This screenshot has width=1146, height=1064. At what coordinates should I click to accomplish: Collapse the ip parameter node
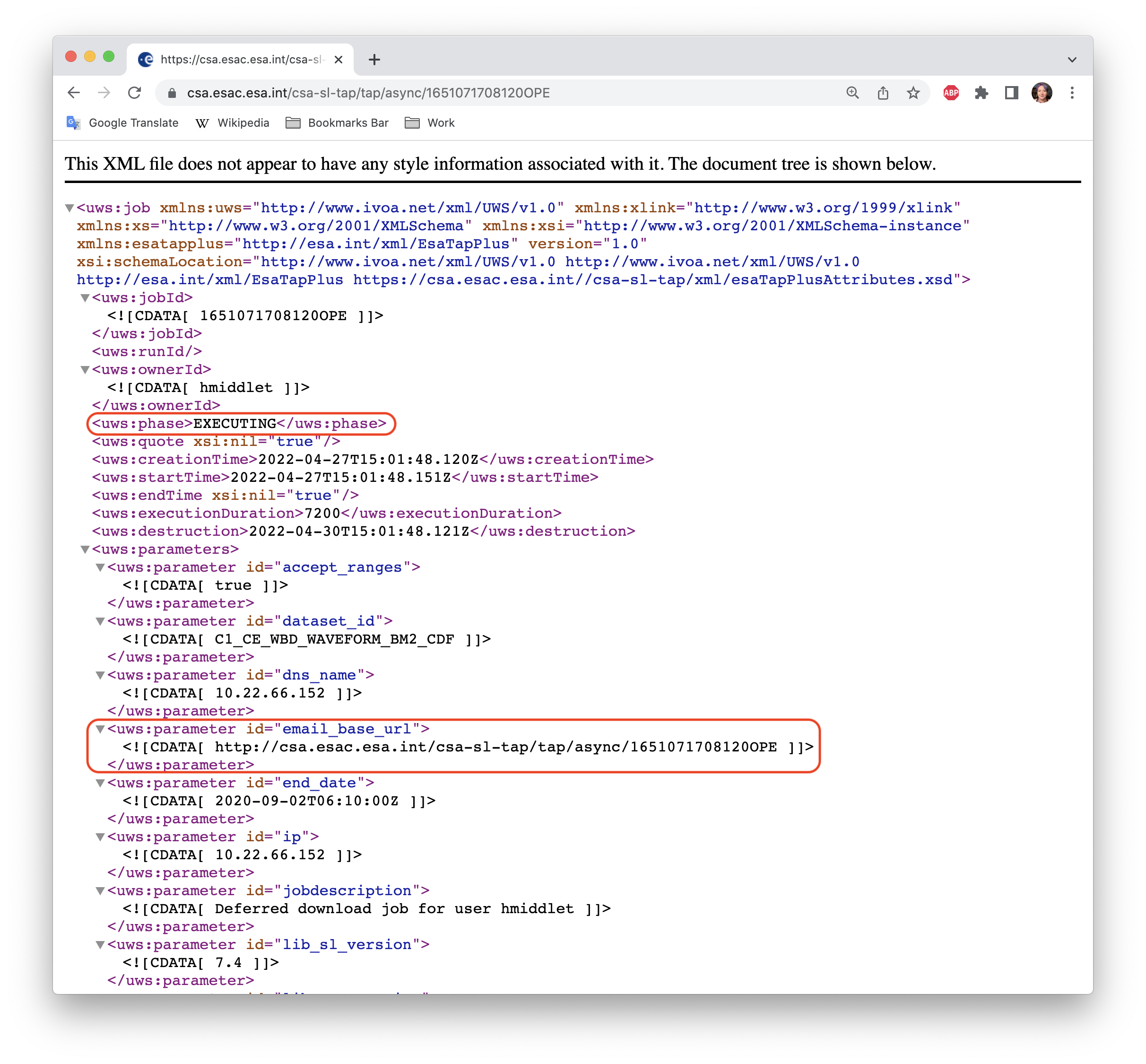(x=100, y=837)
